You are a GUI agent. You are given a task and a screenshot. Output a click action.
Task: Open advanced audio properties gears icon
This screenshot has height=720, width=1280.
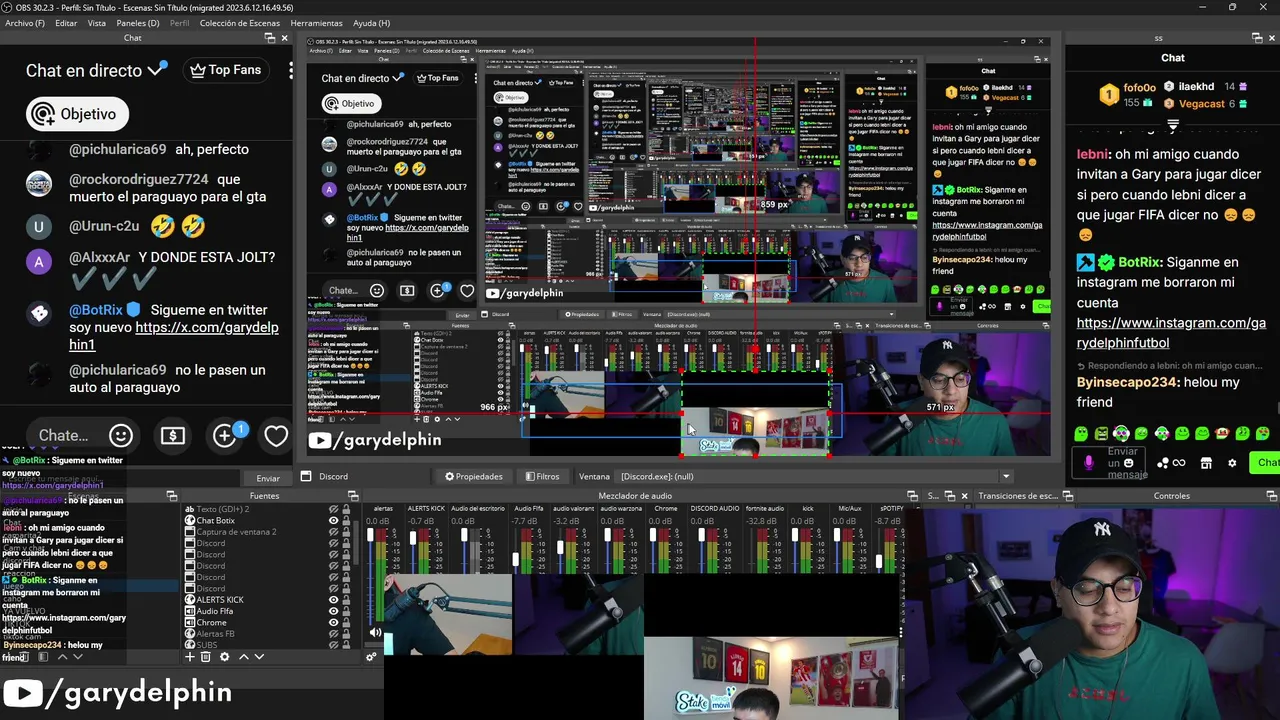point(371,657)
